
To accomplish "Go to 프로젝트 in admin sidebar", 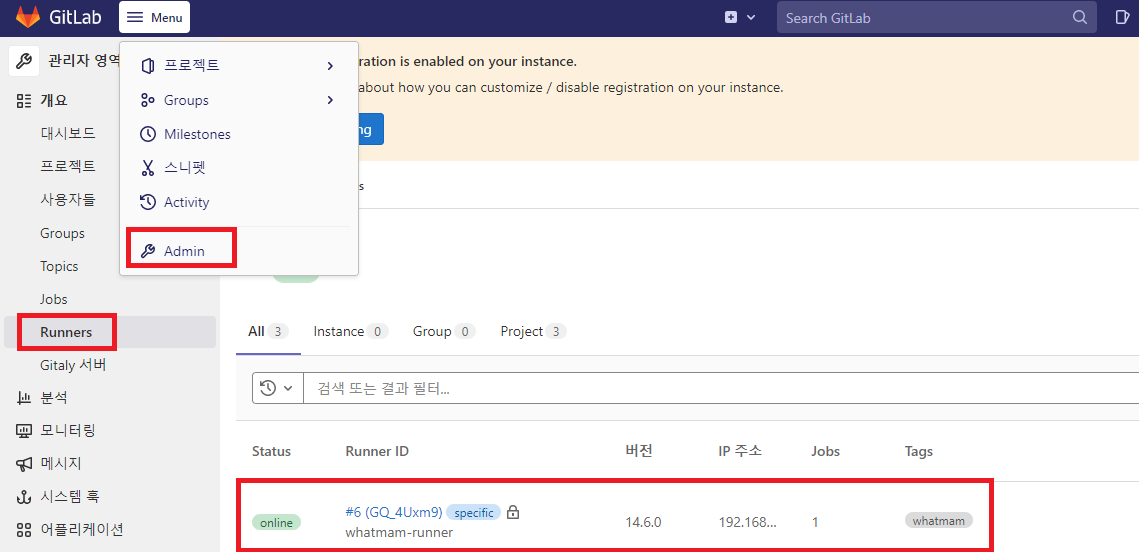I will tap(68, 166).
